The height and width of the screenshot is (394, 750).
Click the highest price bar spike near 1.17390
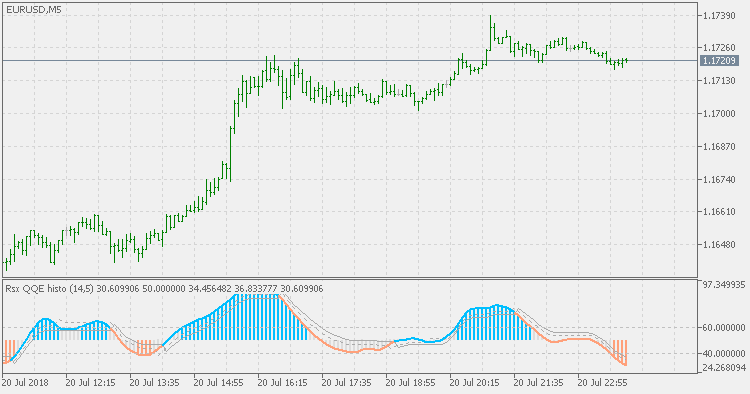(x=490, y=32)
